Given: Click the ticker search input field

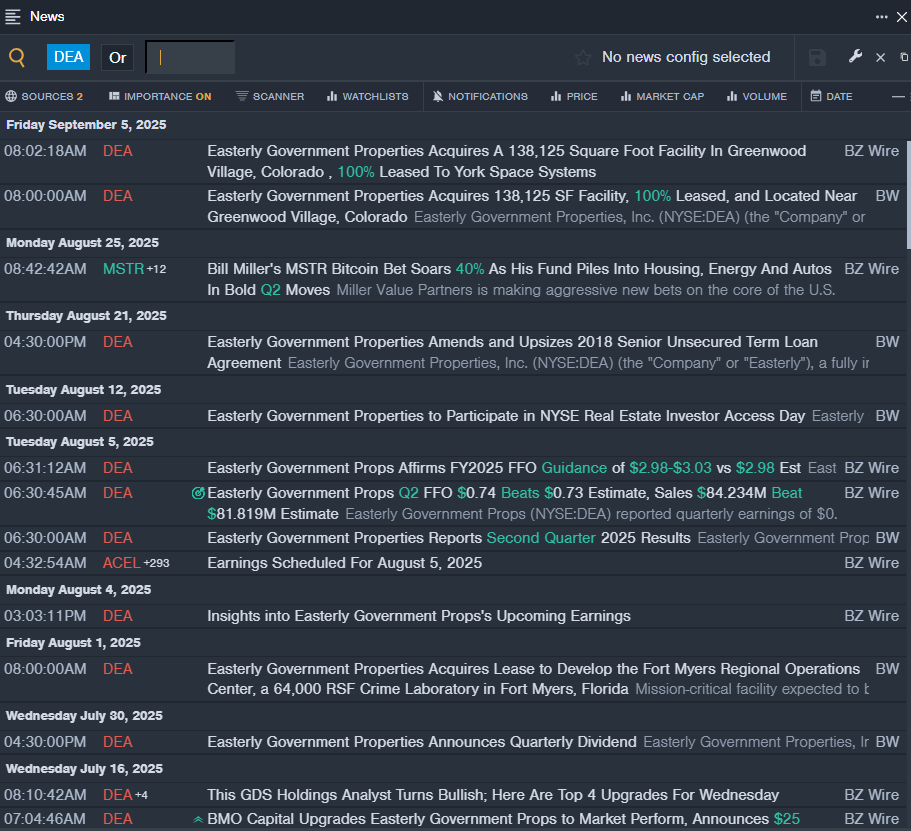Looking at the screenshot, I should pyautogui.click(x=190, y=57).
